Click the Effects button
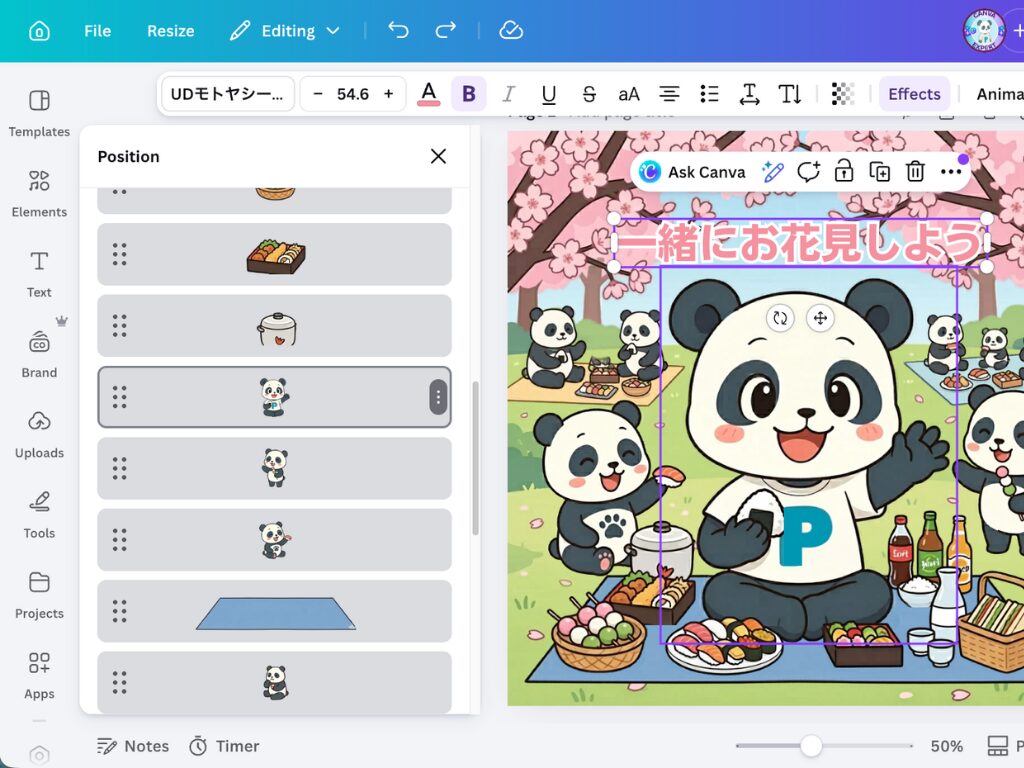 914,94
